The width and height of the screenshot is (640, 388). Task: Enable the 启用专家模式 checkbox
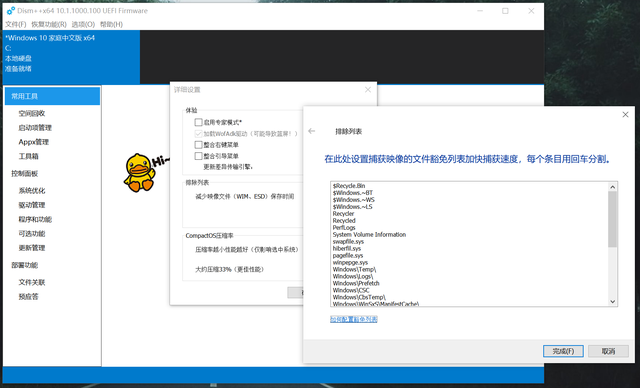[198, 122]
